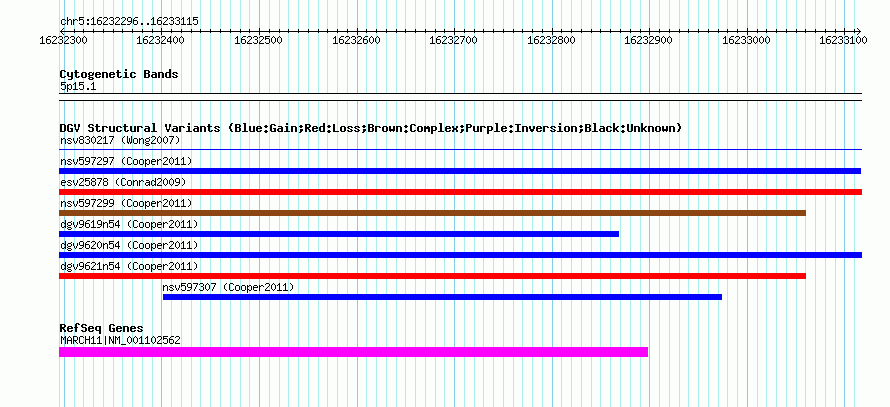This screenshot has height=407, width=890.
Task: Click ruler position 16232700
Action: pos(454,41)
